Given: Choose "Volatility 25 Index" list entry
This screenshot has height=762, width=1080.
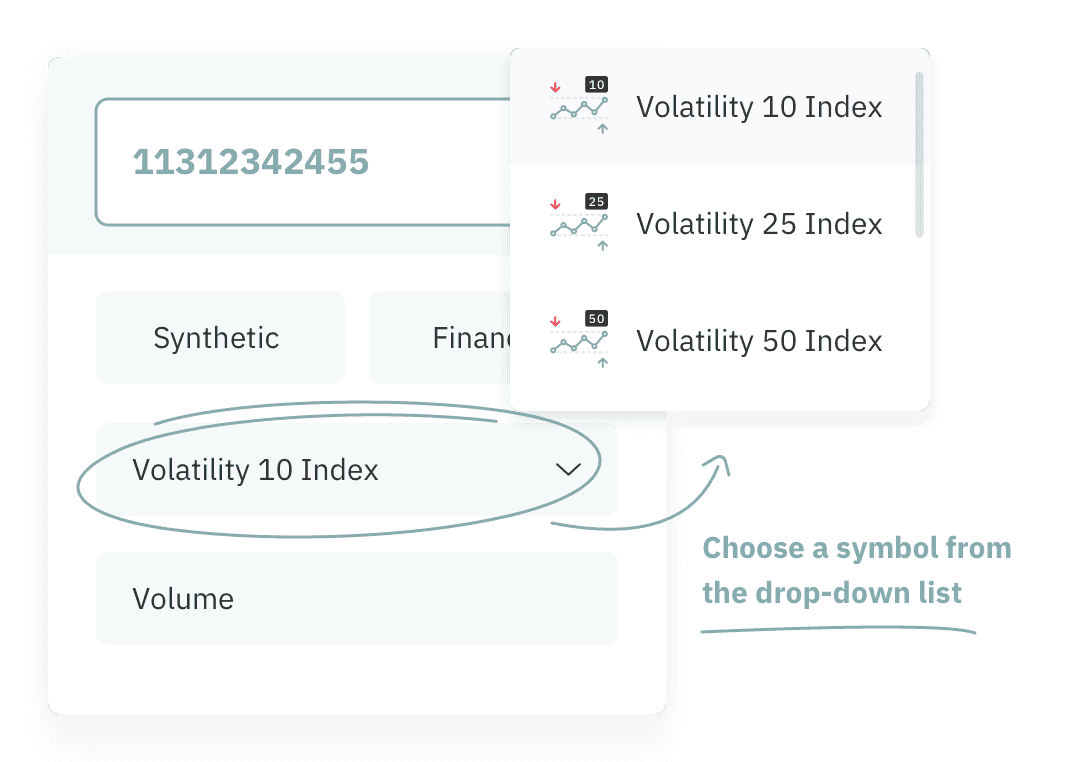Looking at the screenshot, I should [x=759, y=224].
